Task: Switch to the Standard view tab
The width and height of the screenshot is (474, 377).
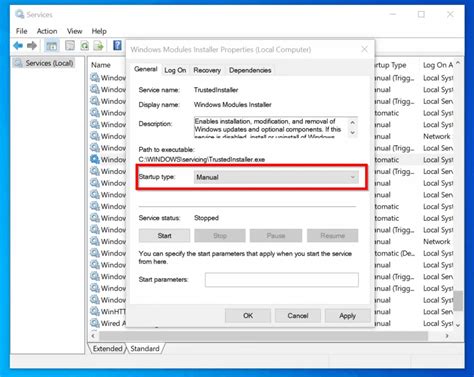Action: (x=145, y=349)
